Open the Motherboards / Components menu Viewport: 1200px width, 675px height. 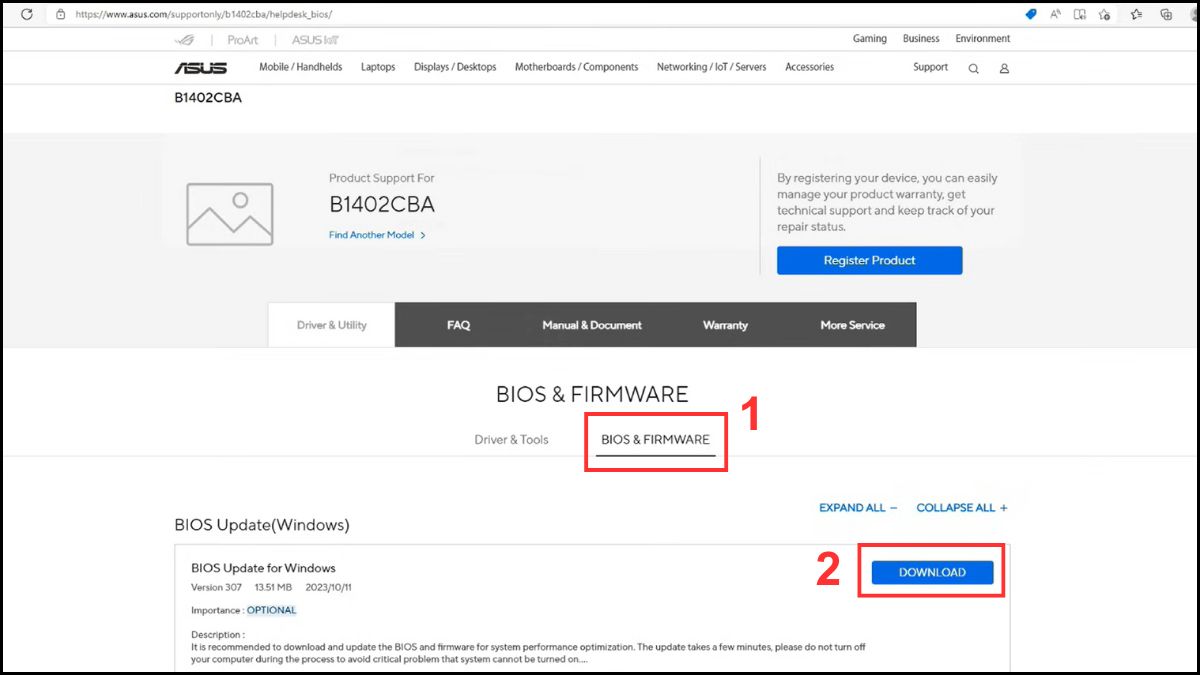click(x=576, y=67)
